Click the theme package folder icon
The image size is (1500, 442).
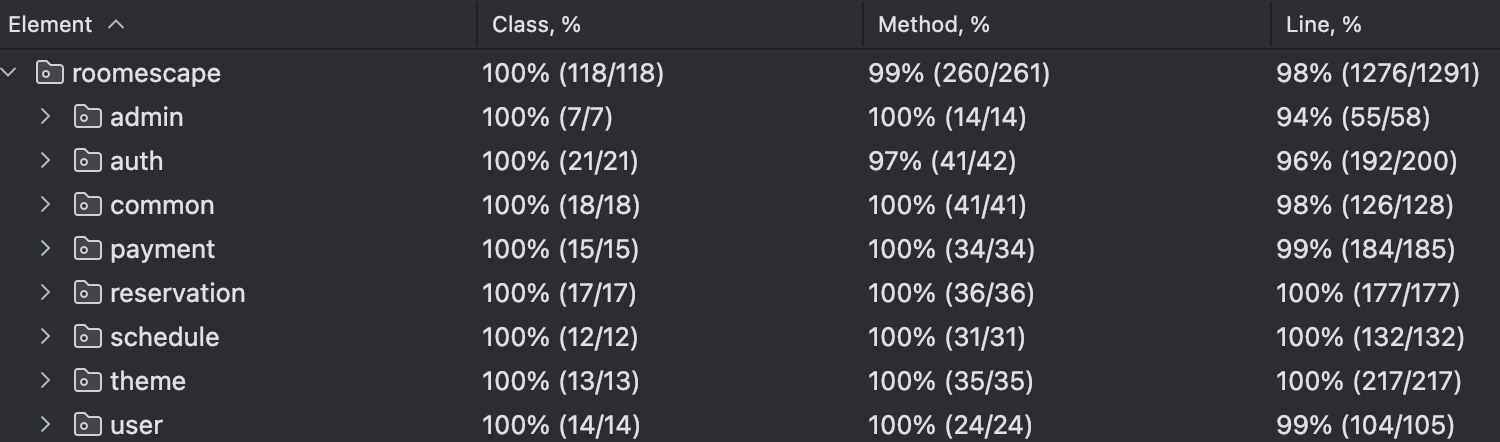coord(88,381)
